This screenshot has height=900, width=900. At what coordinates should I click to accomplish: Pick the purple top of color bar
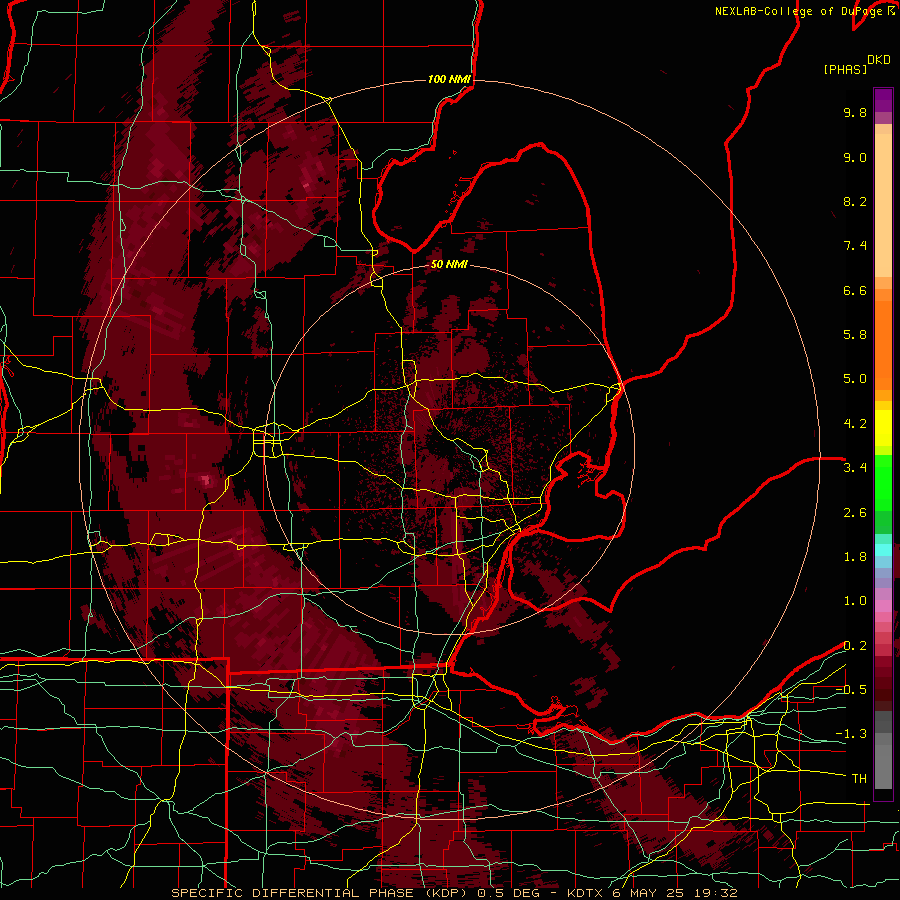click(883, 100)
